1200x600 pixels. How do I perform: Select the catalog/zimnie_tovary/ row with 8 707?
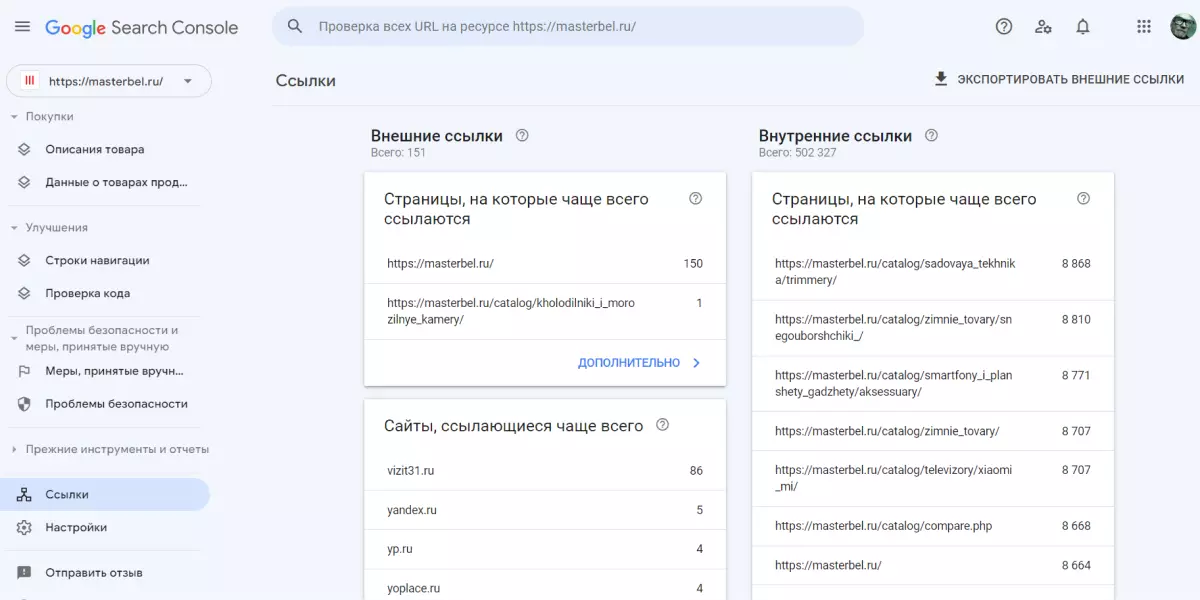933,431
